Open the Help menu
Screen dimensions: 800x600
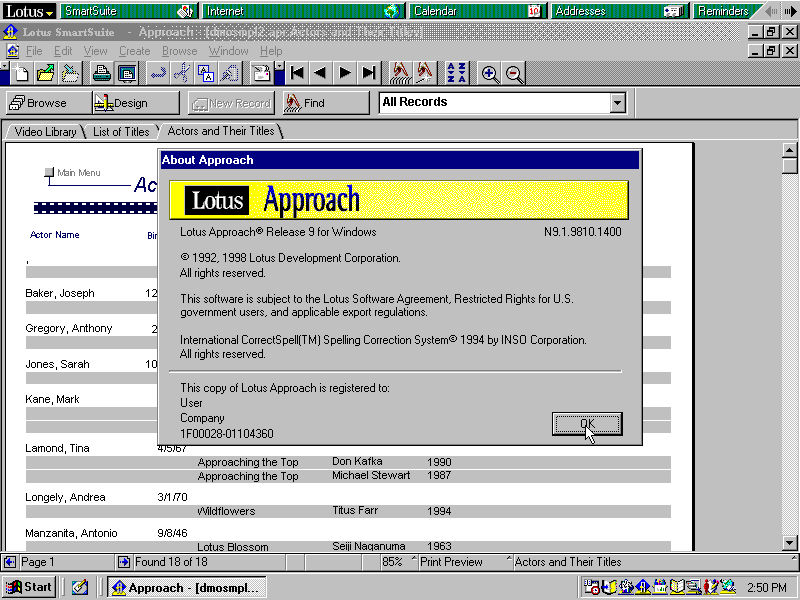pos(271,51)
